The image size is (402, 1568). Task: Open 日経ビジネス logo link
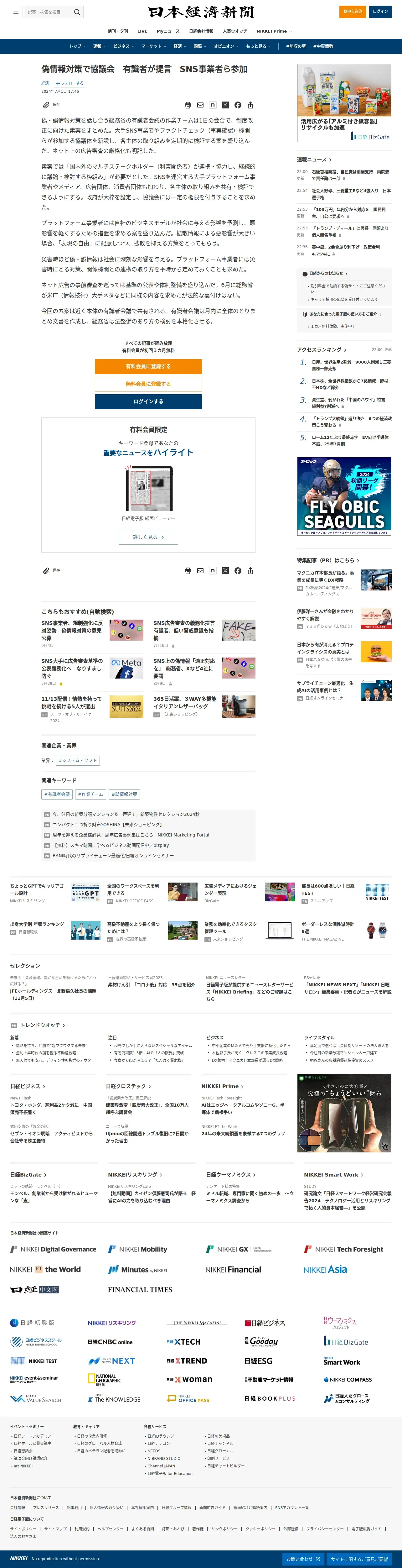pos(265,1323)
